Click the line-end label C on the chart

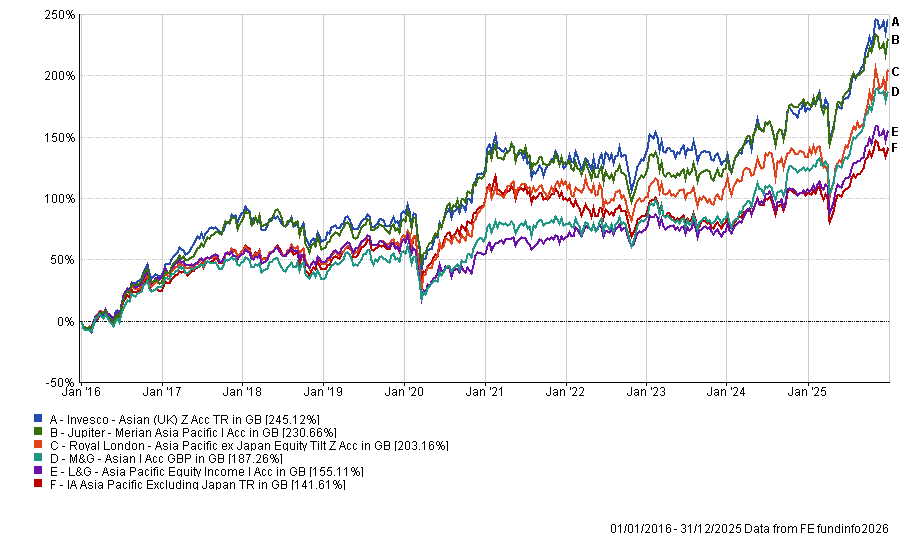click(x=895, y=71)
